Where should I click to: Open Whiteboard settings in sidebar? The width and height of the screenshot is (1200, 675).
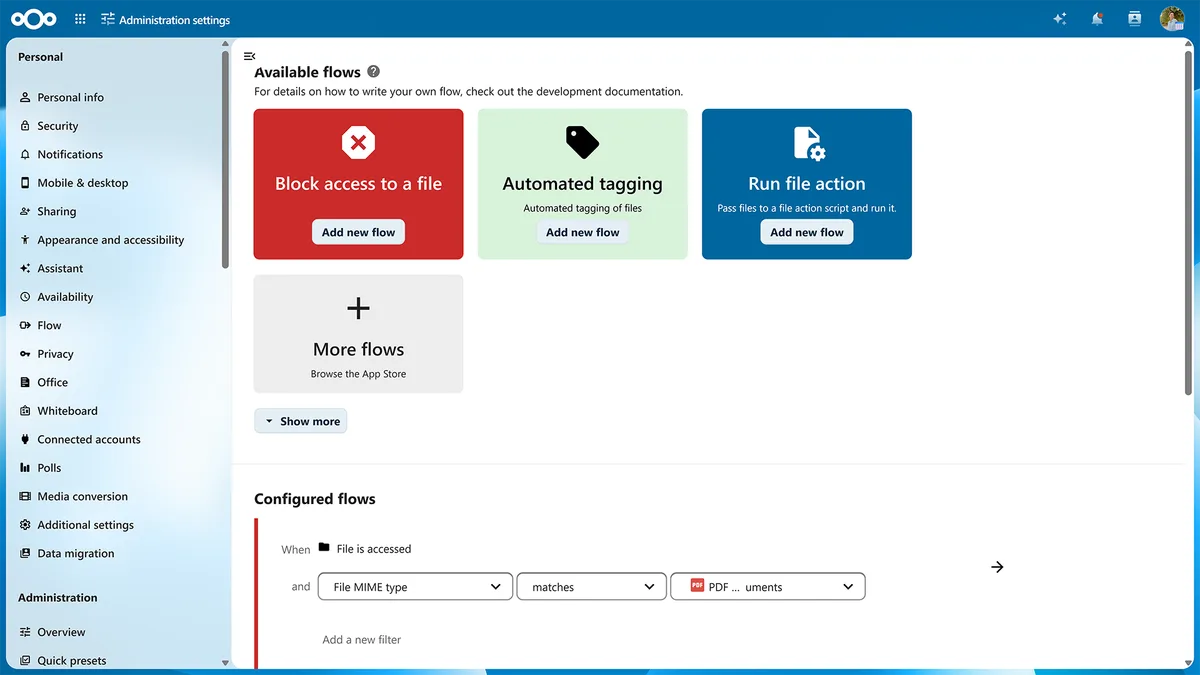pyautogui.click(x=117, y=411)
